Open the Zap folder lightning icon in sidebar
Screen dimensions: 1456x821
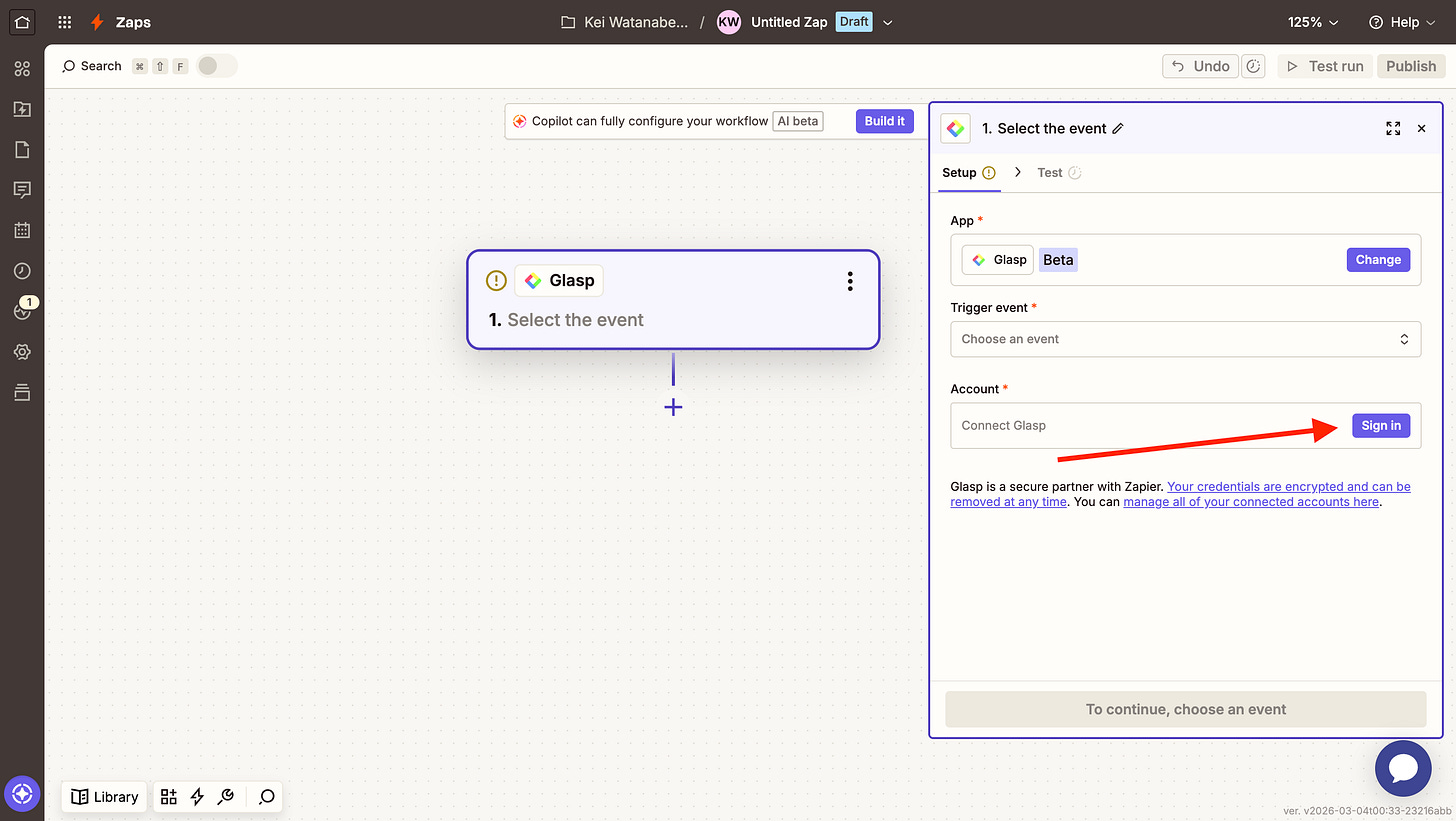tap(22, 109)
